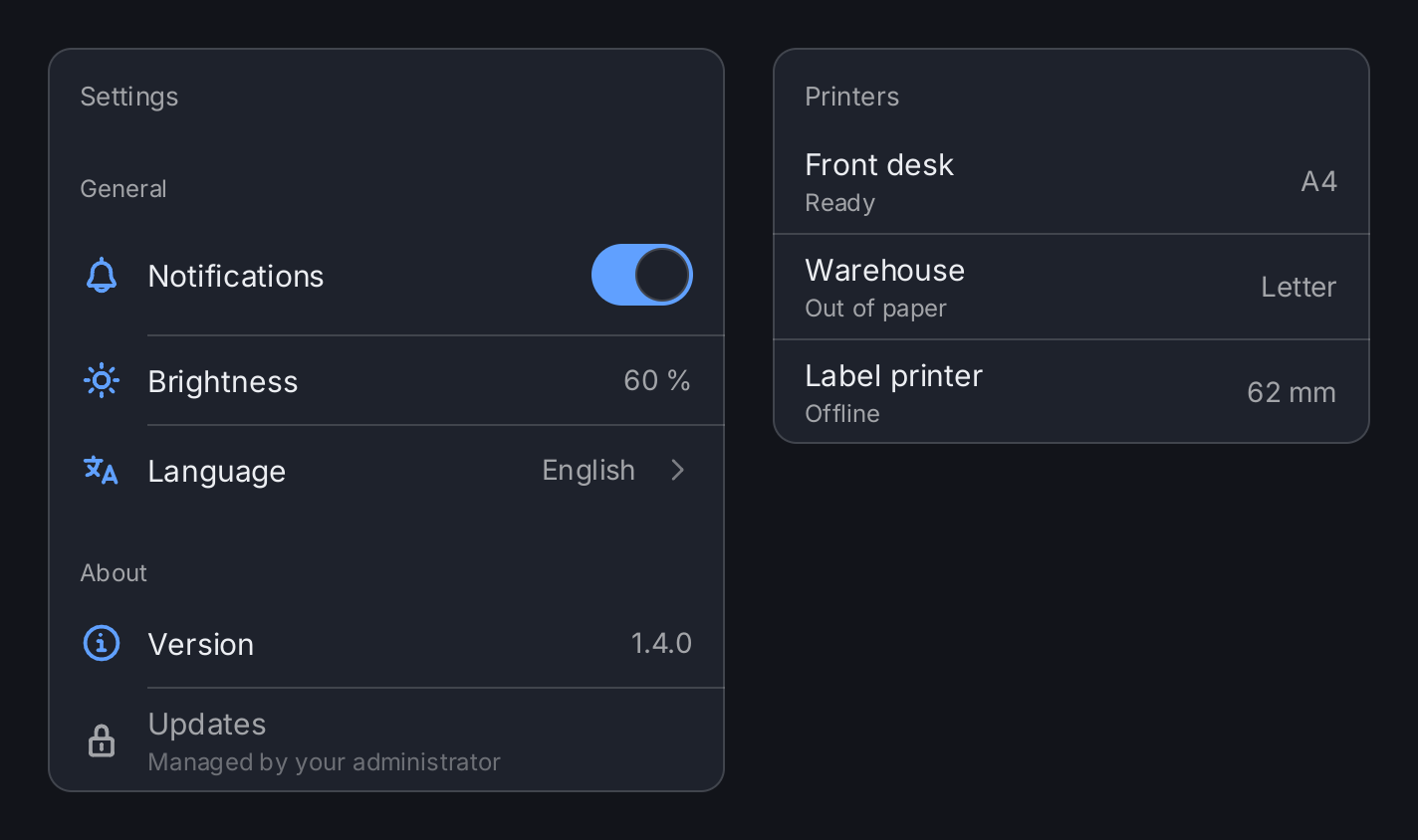This screenshot has width=1418, height=840.
Task: Click the 62 mm label width value
Action: pos(1292,392)
